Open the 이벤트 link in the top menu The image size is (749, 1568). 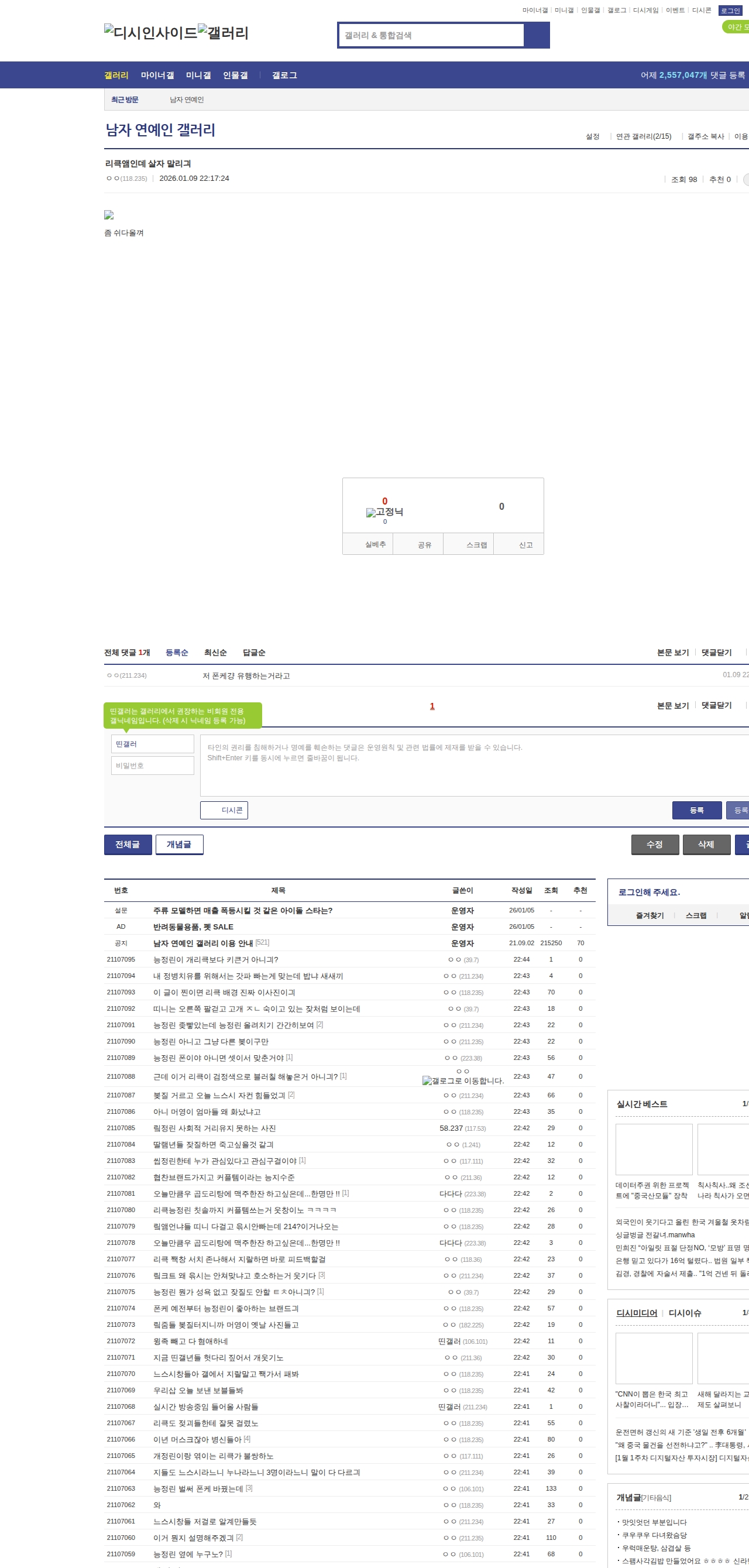pyautogui.click(x=675, y=11)
